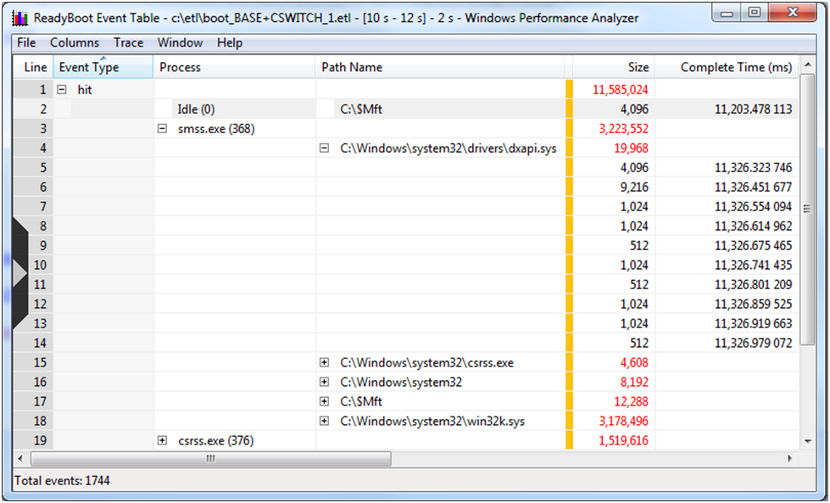Select complete time 11,326.554 094

click(753, 206)
